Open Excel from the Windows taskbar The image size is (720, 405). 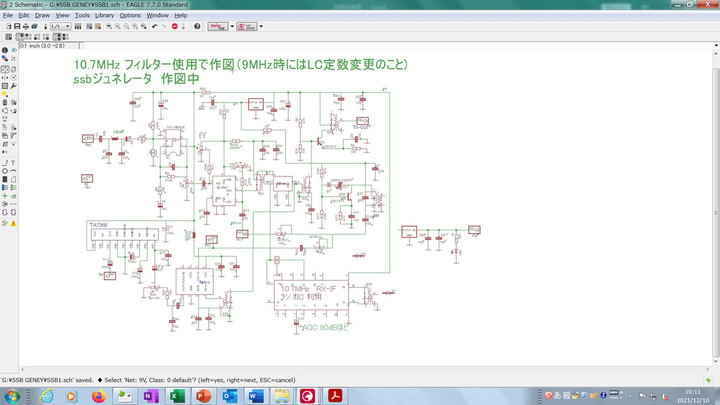175,397
